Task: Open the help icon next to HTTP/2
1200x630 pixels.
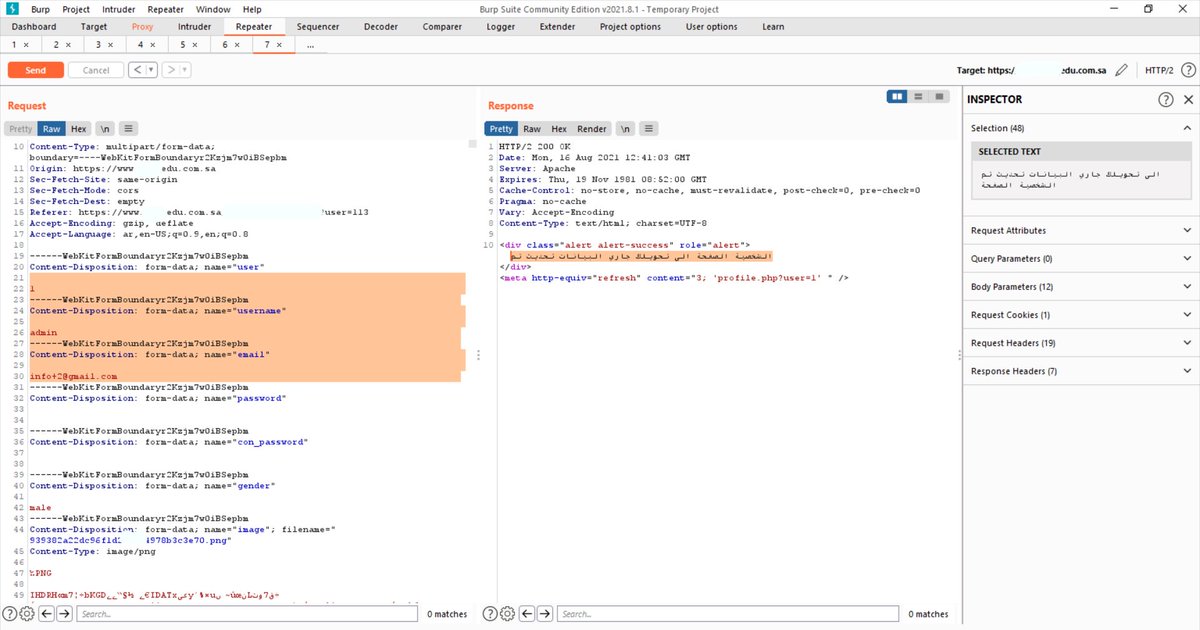Action: pos(1187,70)
